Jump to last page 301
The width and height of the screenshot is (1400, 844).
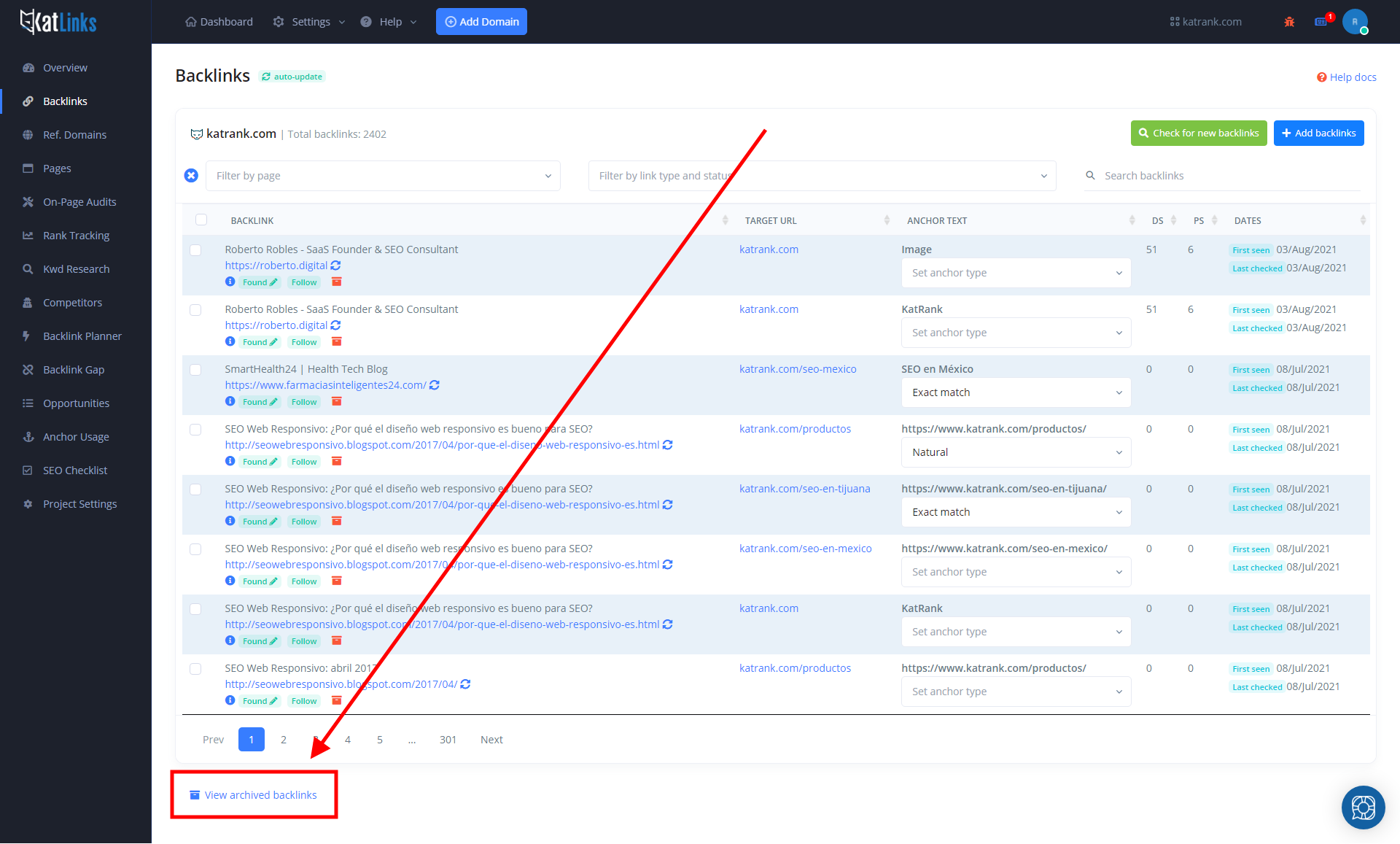(448, 740)
